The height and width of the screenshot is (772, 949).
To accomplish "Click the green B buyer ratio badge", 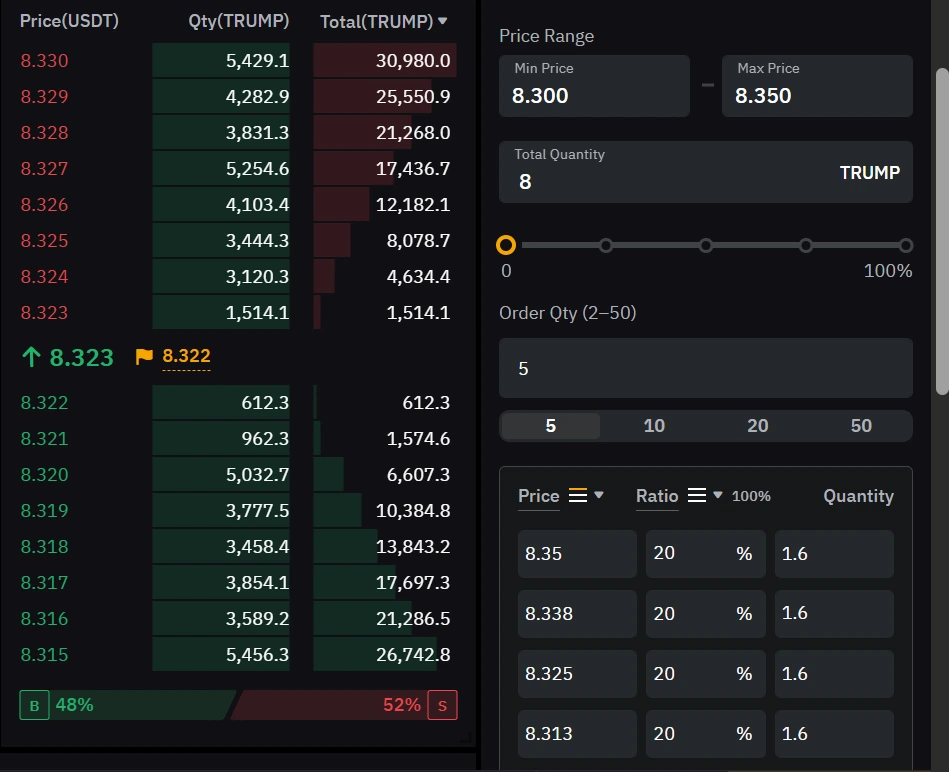I will pyautogui.click(x=33, y=704).
